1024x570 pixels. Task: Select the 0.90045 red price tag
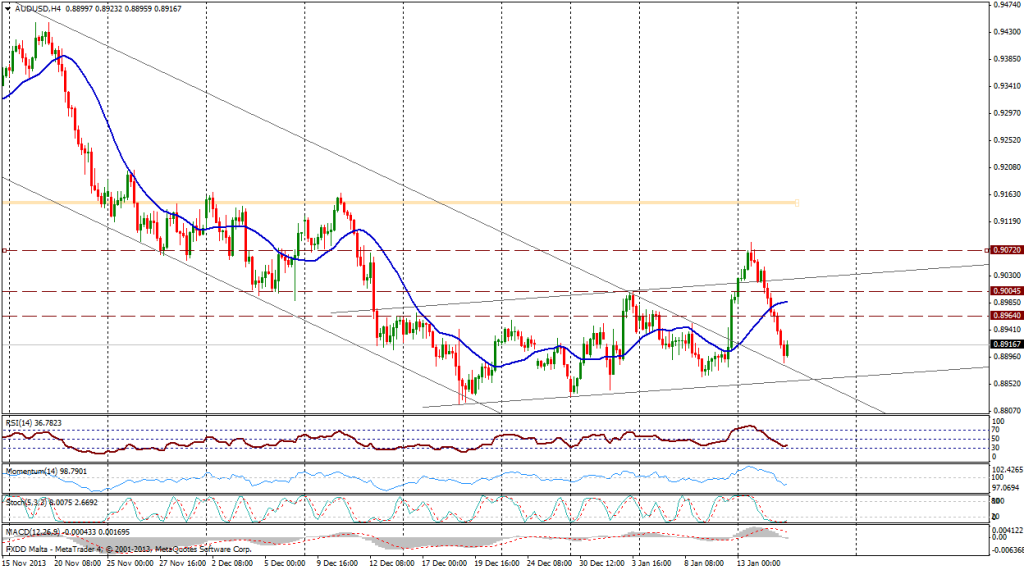point(1005,291)
